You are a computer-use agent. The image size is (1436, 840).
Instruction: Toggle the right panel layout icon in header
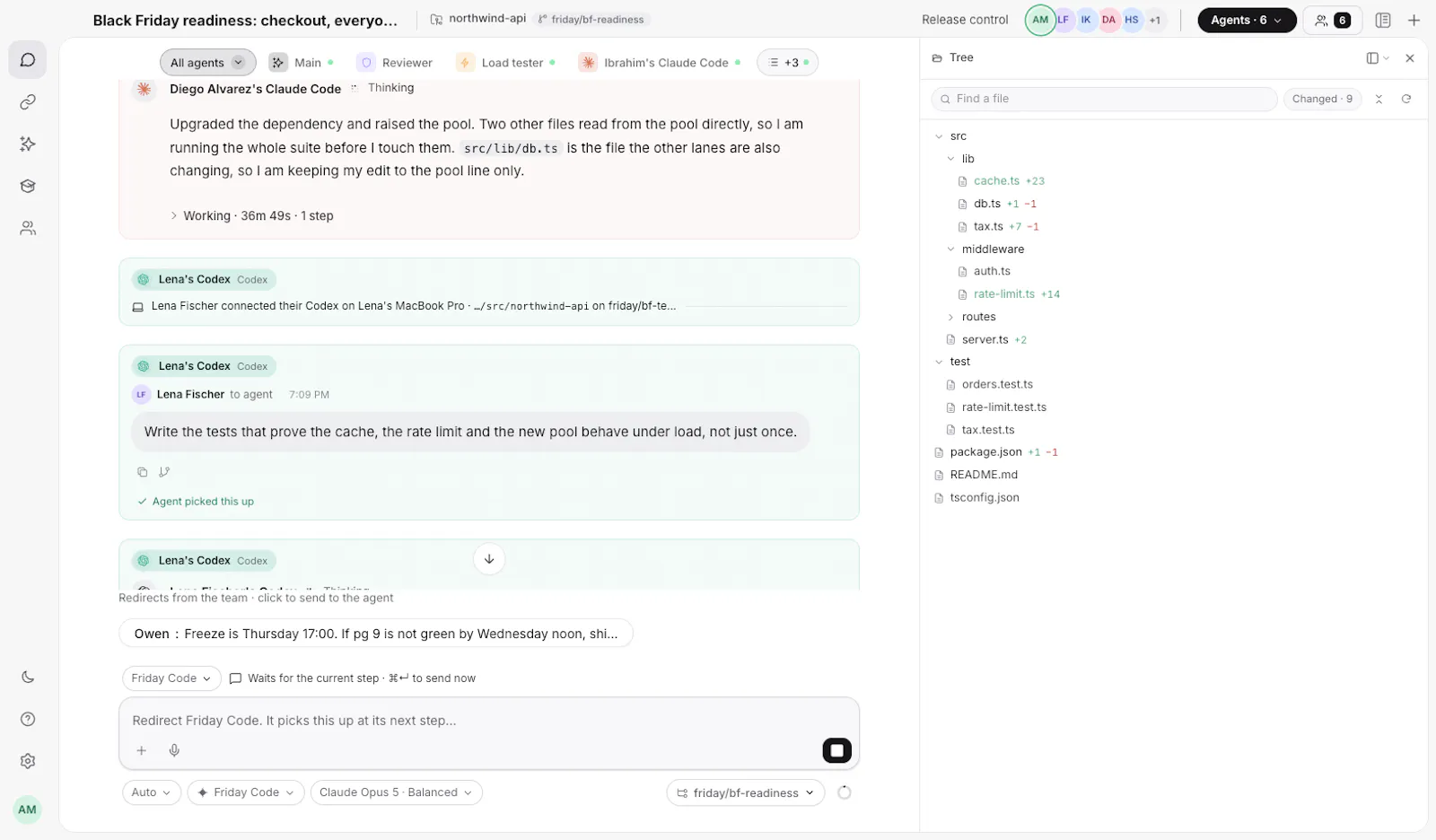pyautogui.click(x=1383, y=20)
